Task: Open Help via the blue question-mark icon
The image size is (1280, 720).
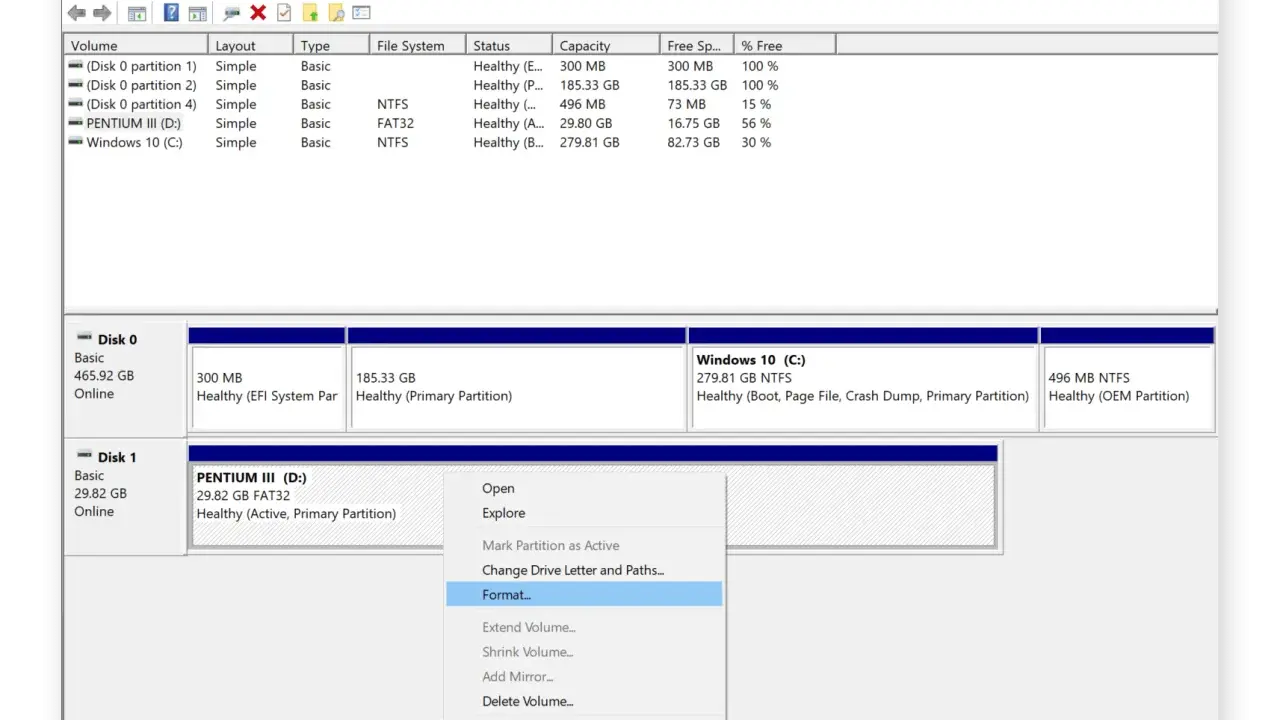Action: pos(171,13)
